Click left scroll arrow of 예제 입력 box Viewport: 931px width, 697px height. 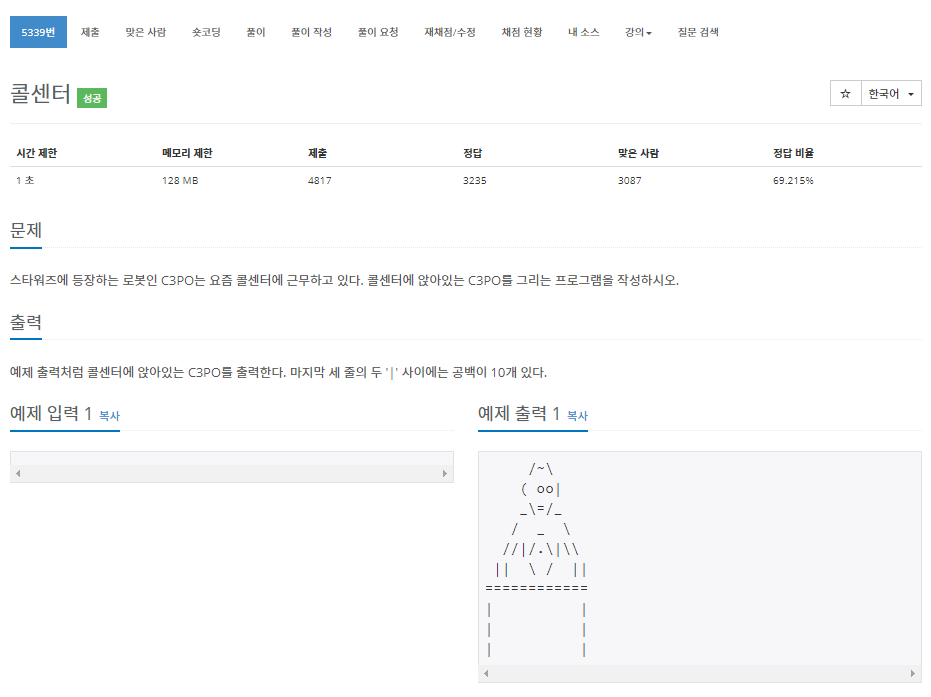pyautogui.click(x=18, y=473)
